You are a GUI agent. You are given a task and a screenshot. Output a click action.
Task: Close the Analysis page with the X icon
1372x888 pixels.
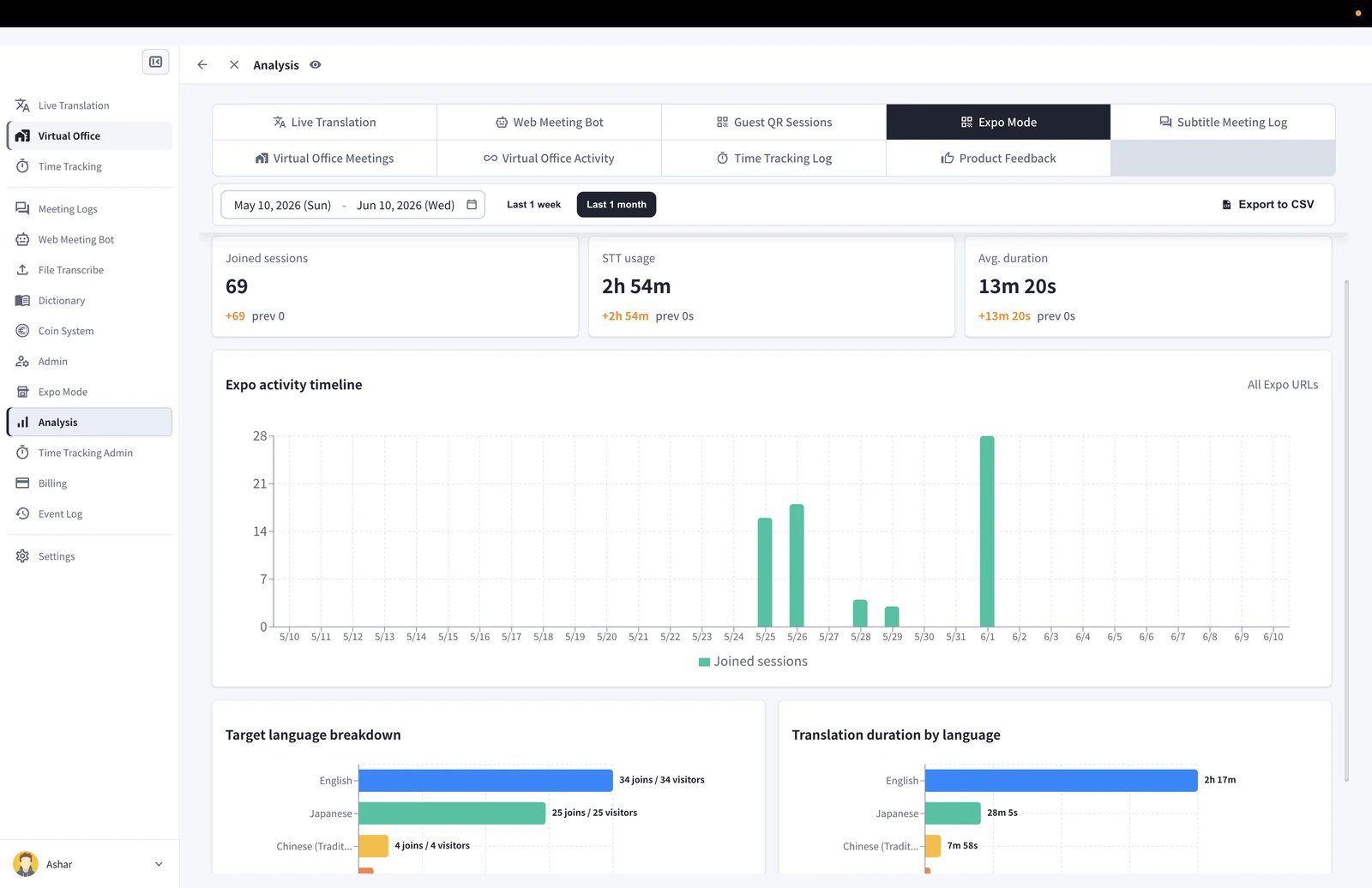pyautogui.click(x=234, y=65)
